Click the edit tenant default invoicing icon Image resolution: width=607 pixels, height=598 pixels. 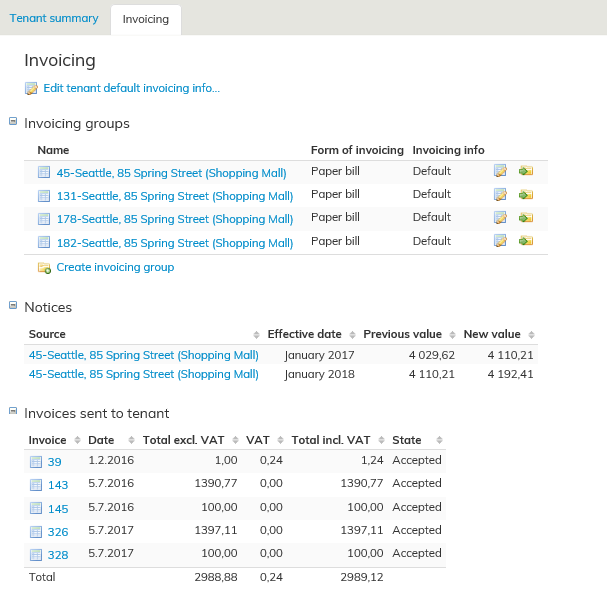pos(31,89)
